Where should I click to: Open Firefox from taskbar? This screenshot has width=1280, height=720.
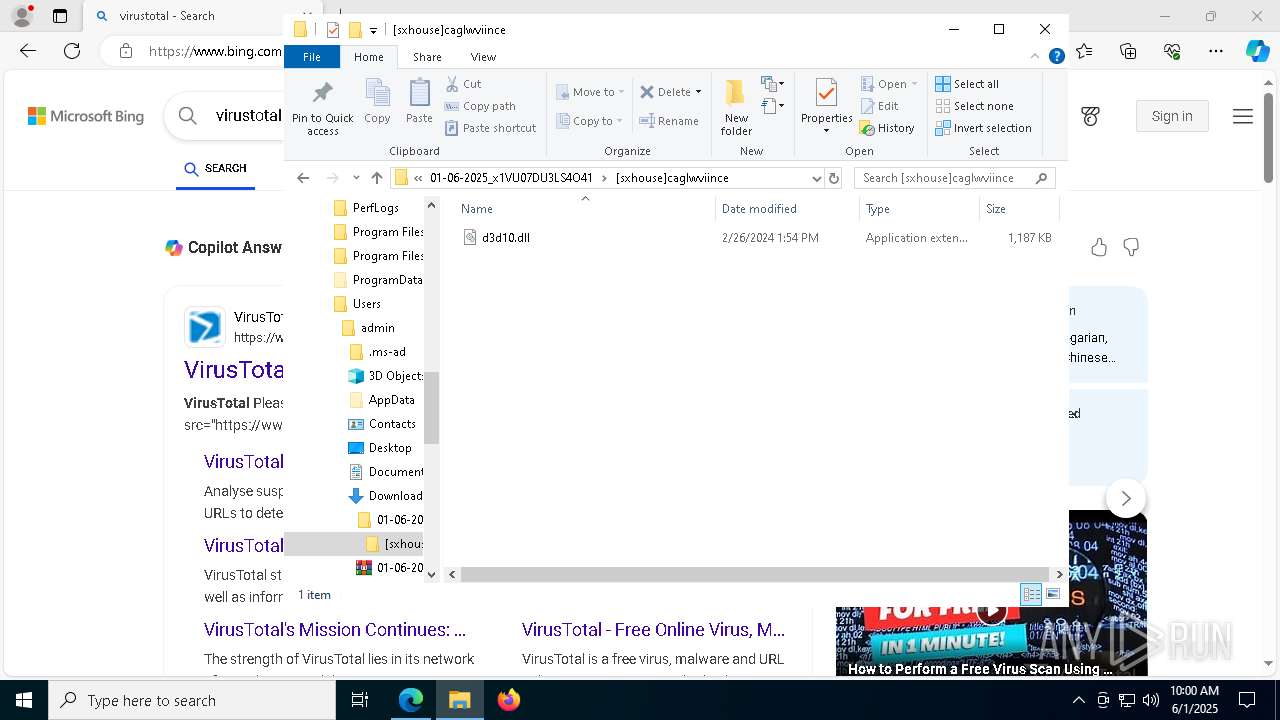(x=509, y=700)
